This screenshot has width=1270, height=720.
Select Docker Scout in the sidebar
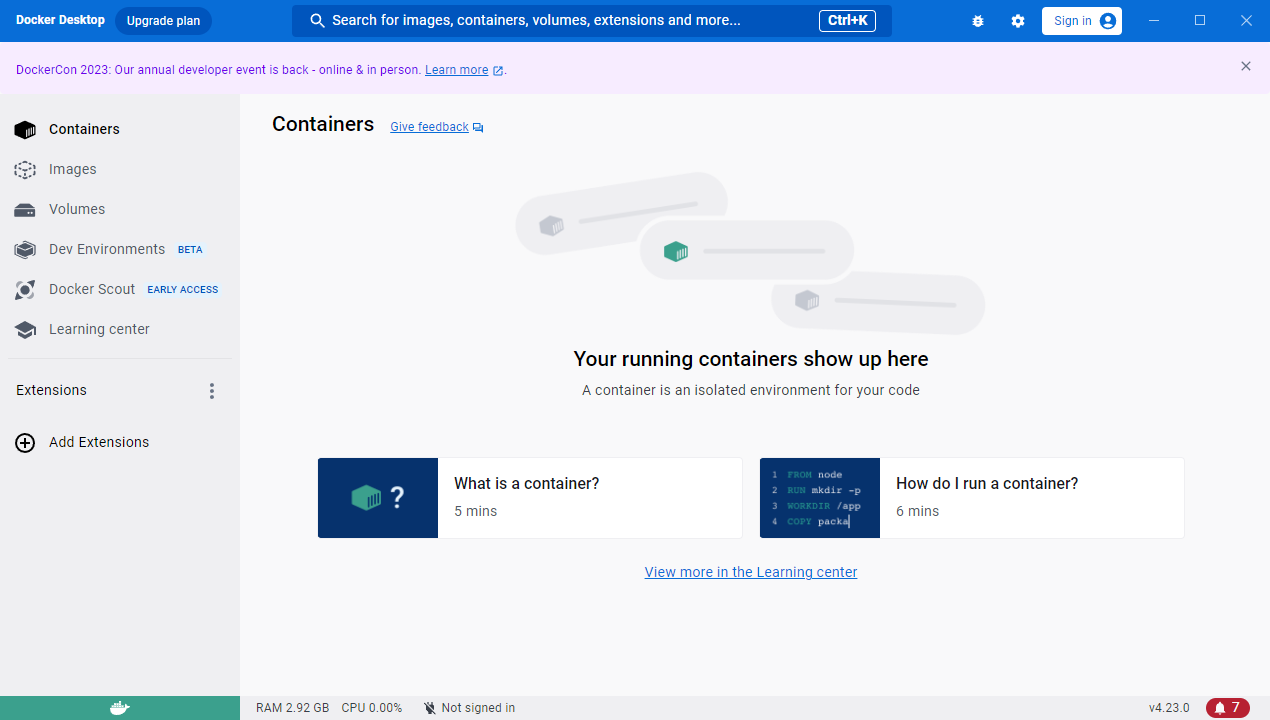(92, 289)
